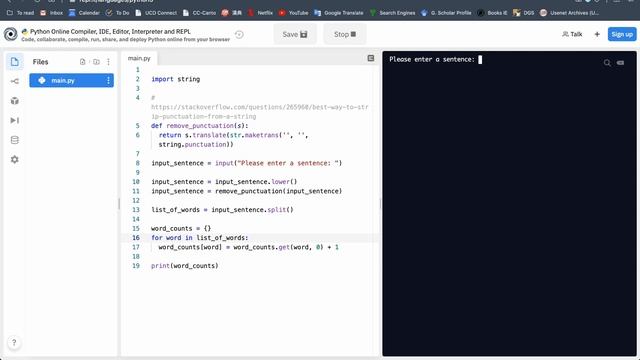This screenshot has height=360, width=640.
Task: Open the Talk link
Action: pyautogui.click(x=572, y=34)
